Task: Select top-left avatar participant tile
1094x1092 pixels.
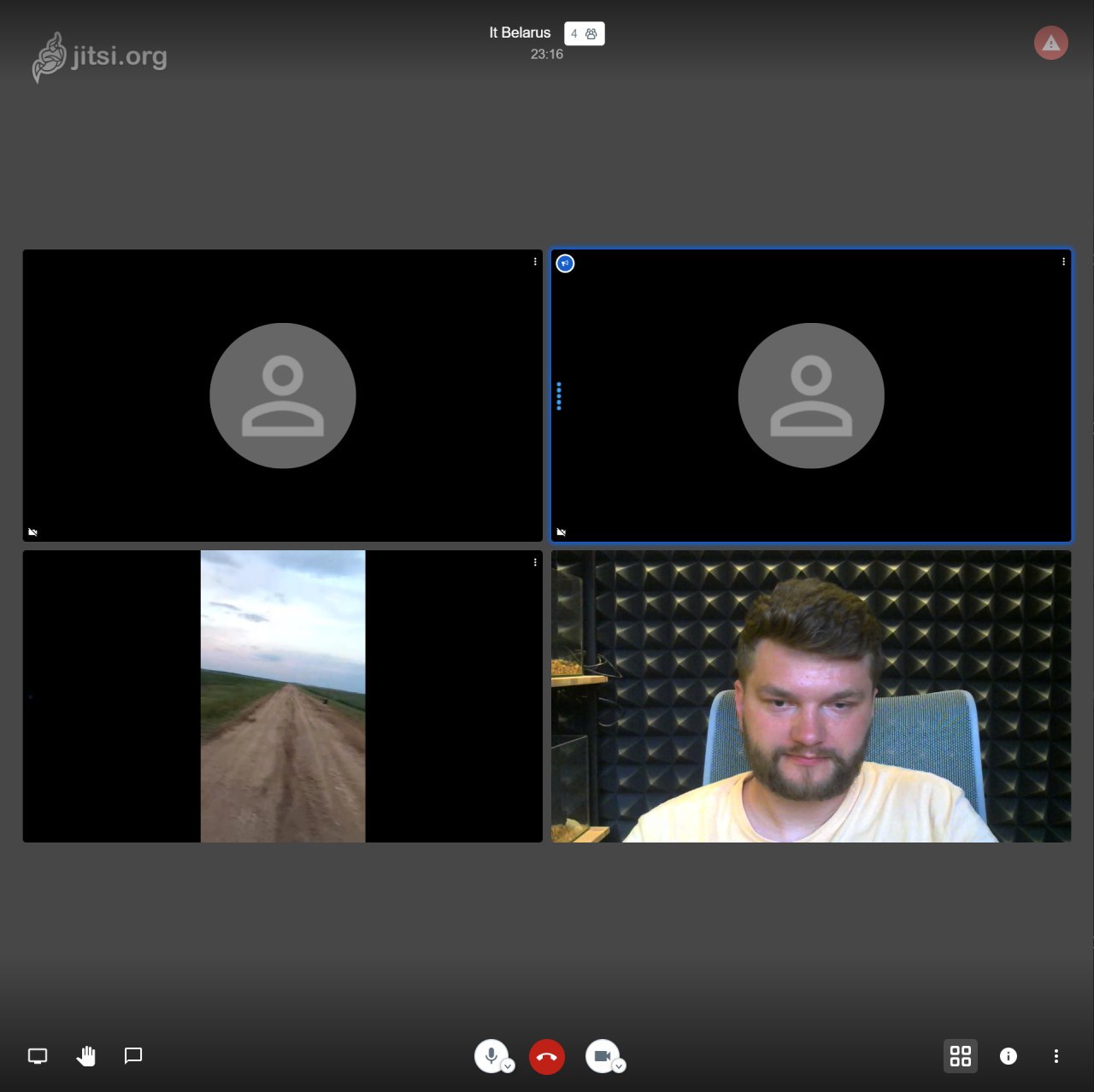Action: pyautogui.click(x=283, y=396)
